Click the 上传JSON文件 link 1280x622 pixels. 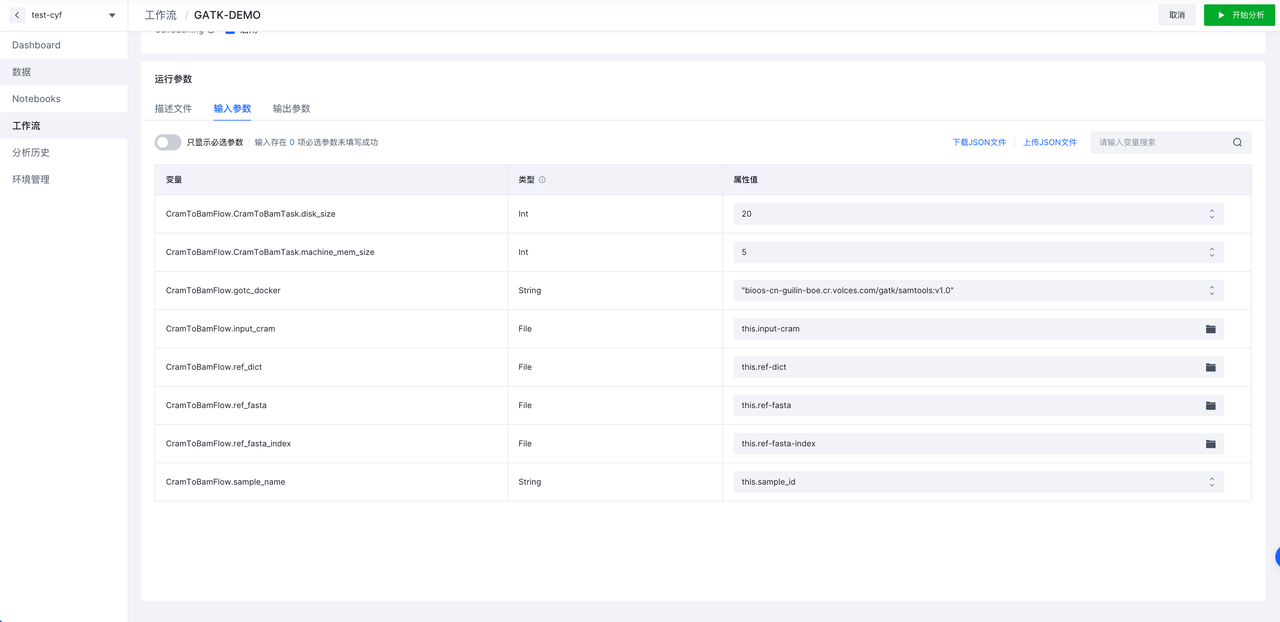tap(1049, 143)
